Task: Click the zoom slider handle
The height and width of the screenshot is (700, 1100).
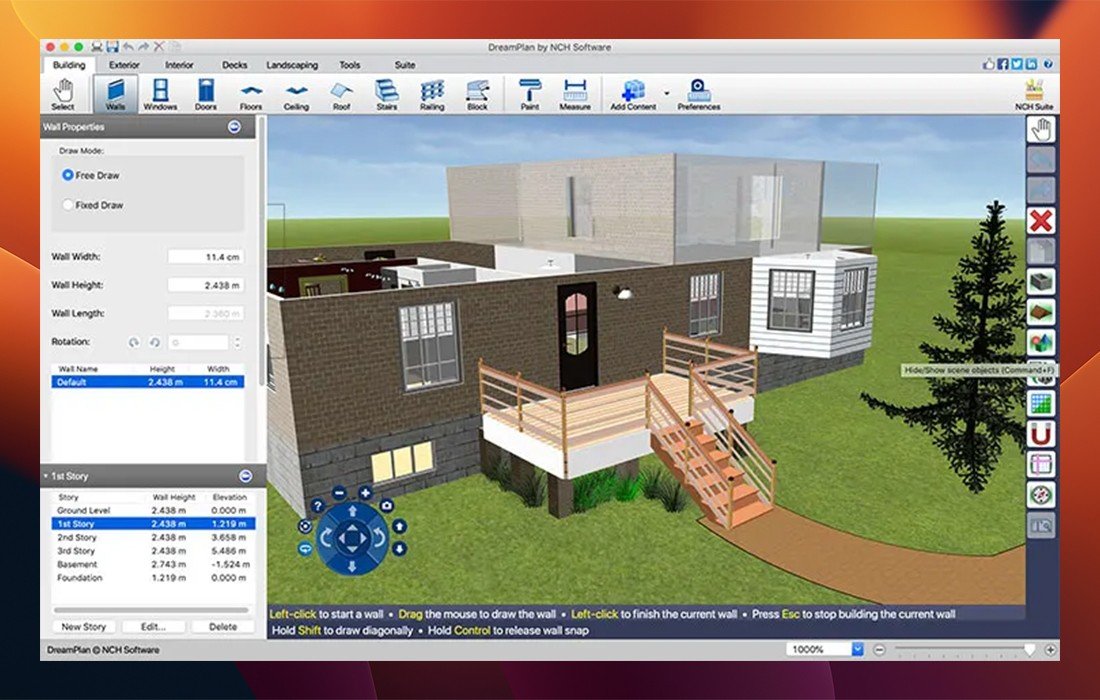Action: (x=1030, y=649)
